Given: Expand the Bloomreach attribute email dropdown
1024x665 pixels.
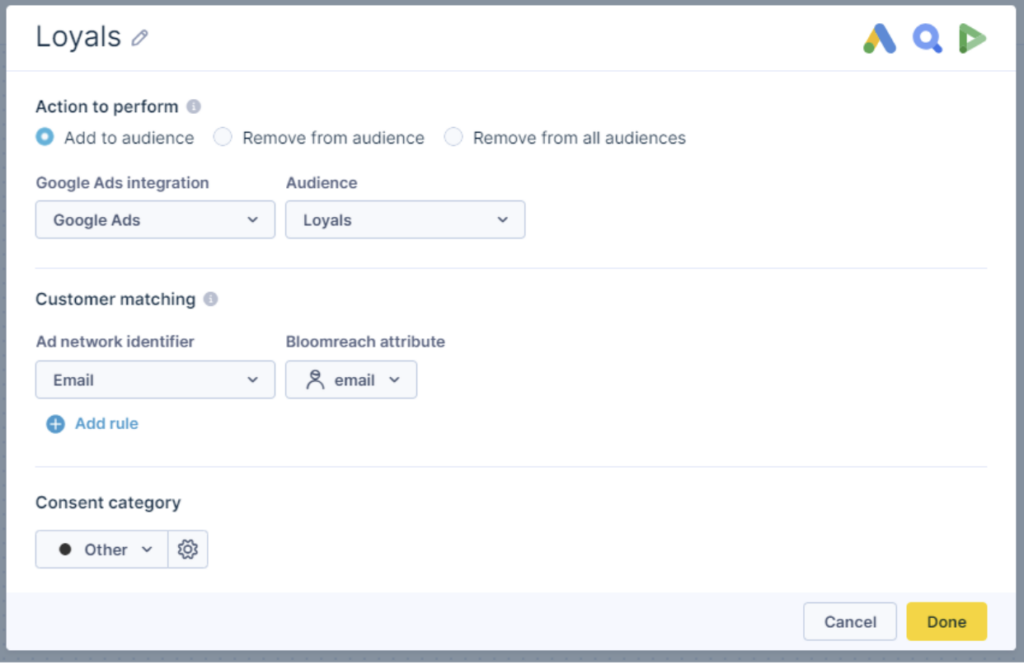Looking at the screenshot, I should [351, 380].
